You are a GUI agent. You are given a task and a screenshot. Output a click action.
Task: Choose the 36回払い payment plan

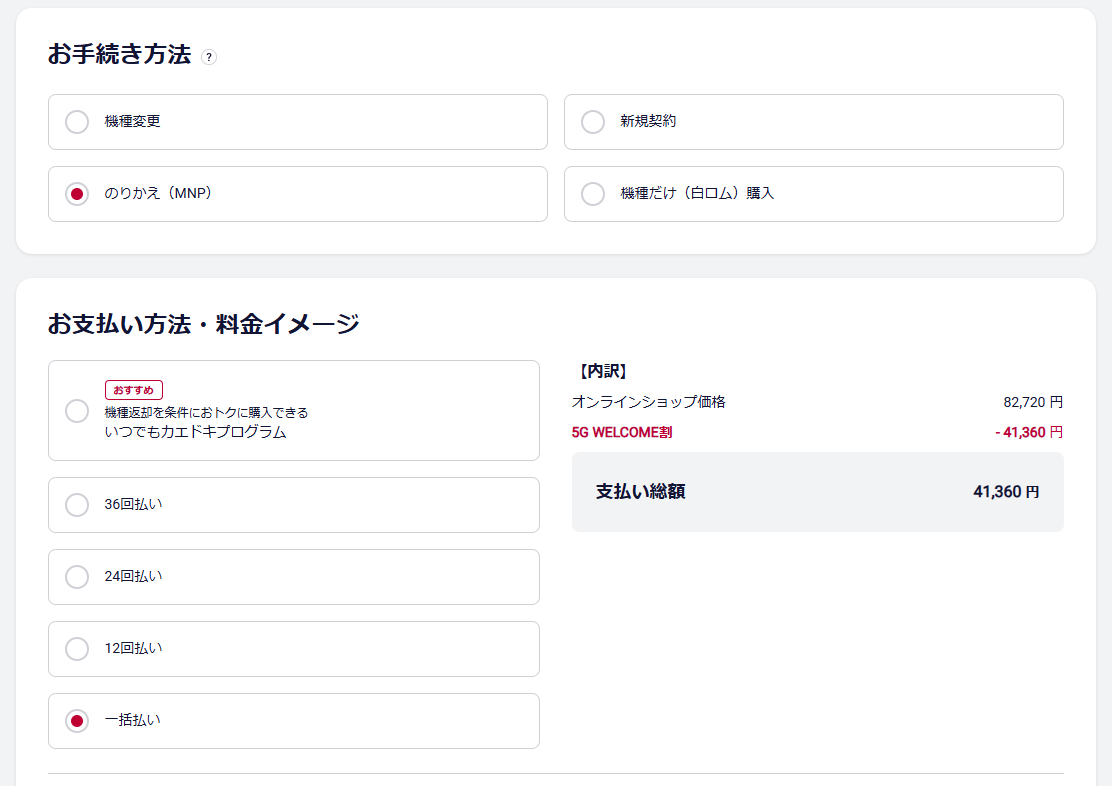click(77, 505)
